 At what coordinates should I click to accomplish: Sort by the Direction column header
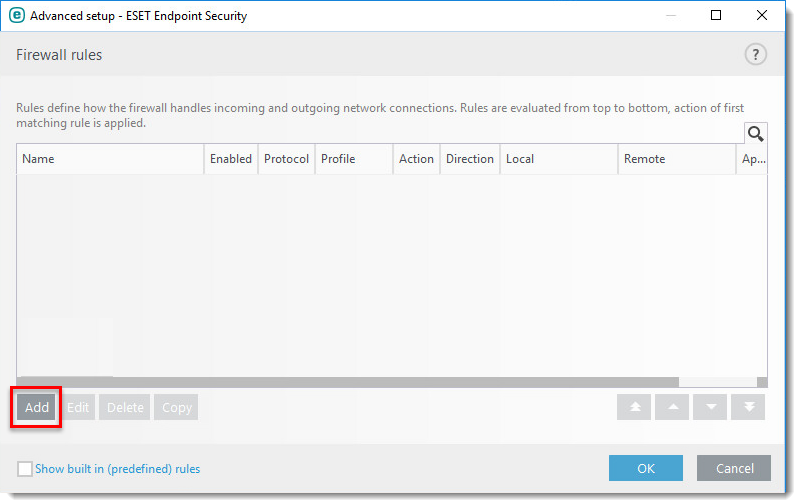pyautogui.click(x=469, y=159)
